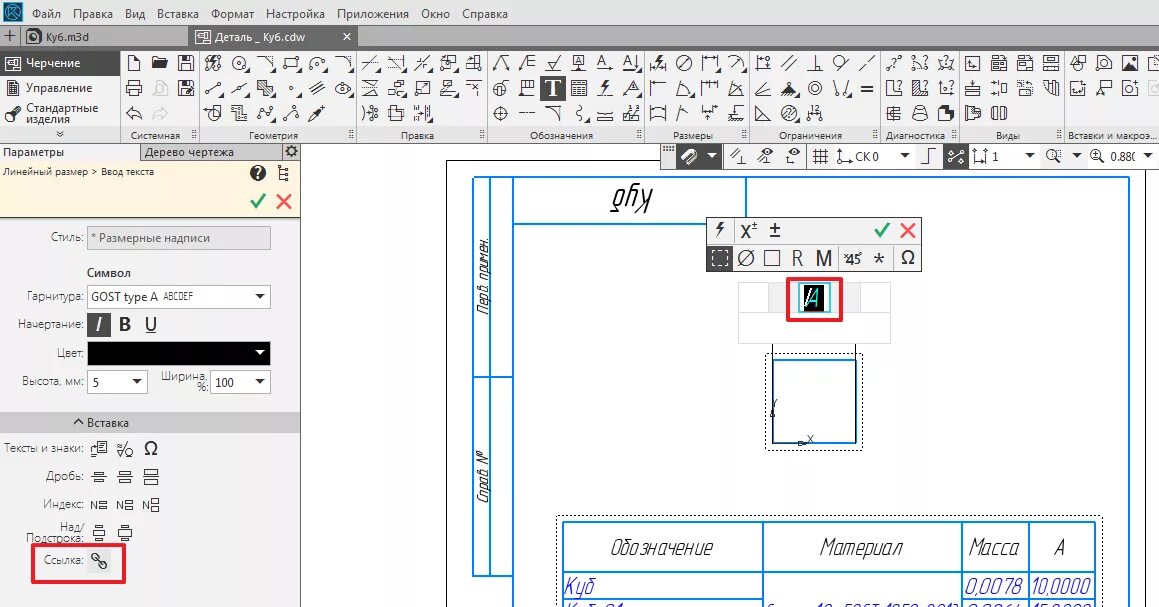Image resolution: width=1159 pixels, height=607 pixels.
Task: Click the Ссылка link icon
Action: [99, 561]
